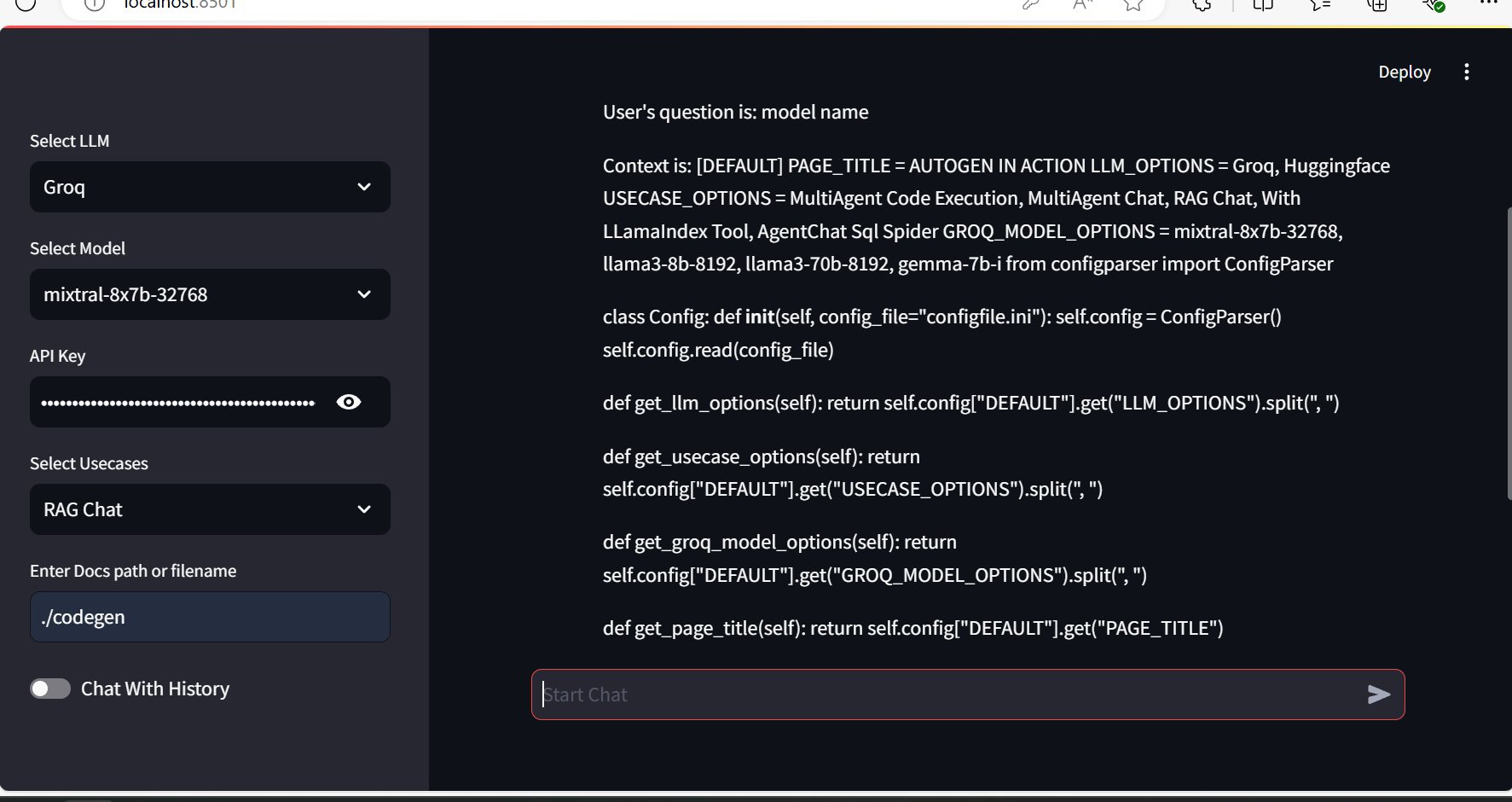Viewport: 1512px width, 802px height.
Task: Click the site permissions icon near localhost
Action: [94, 4]
